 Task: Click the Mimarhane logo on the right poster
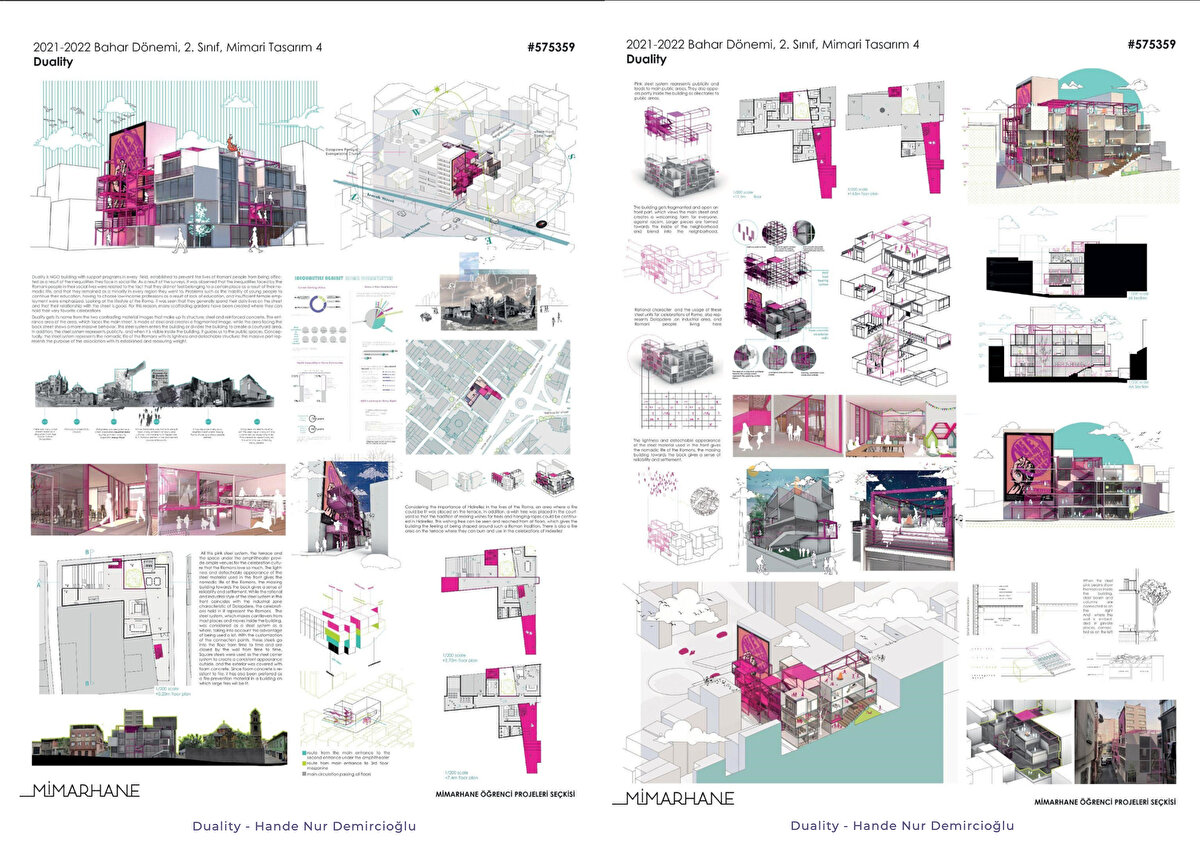tap(673, 797)
